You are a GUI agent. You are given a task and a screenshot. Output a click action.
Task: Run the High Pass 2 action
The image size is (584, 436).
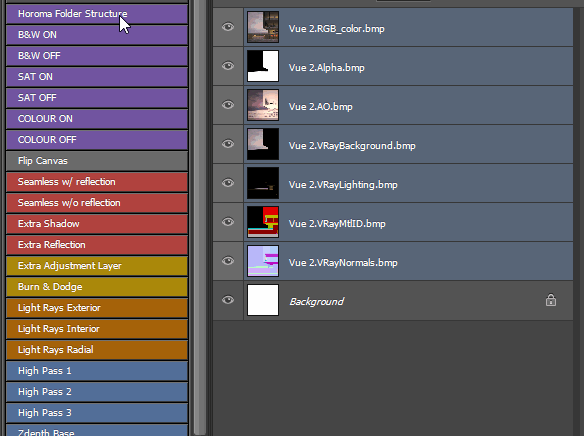pos(96,392)
